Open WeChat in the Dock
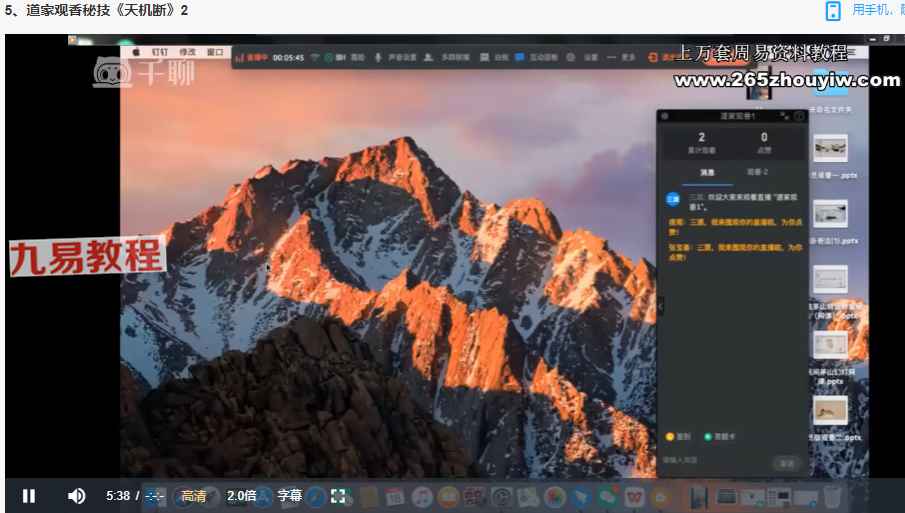 click(607, 497)
